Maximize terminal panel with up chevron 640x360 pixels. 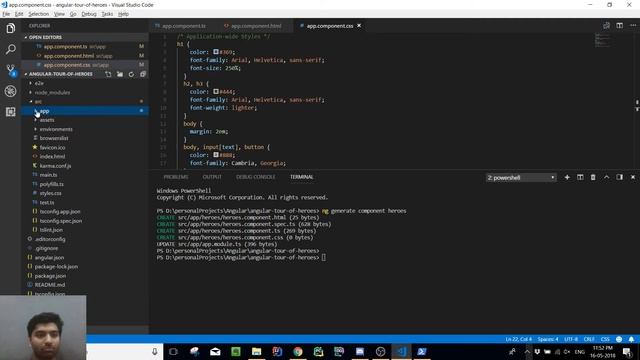607,177
